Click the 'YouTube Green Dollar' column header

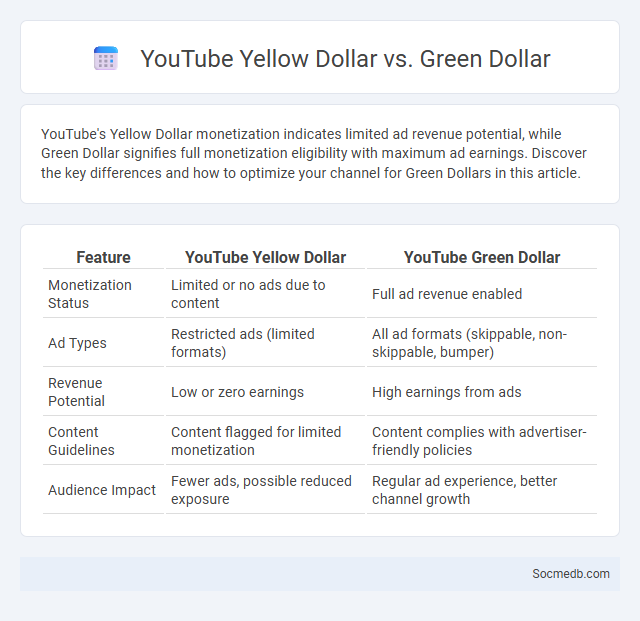pyautogui.click(x=482, y=258)
